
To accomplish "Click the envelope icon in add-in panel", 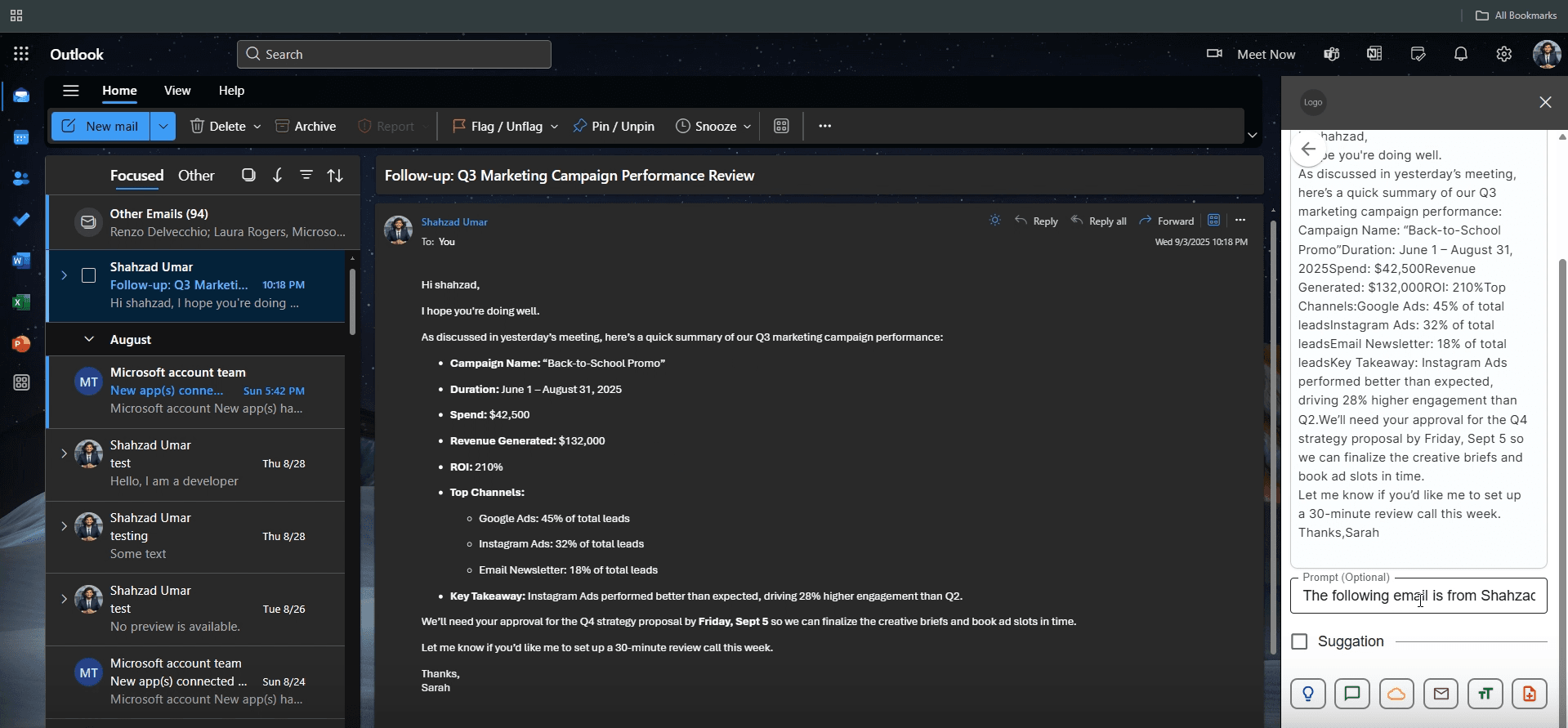I will point(1441,695).
